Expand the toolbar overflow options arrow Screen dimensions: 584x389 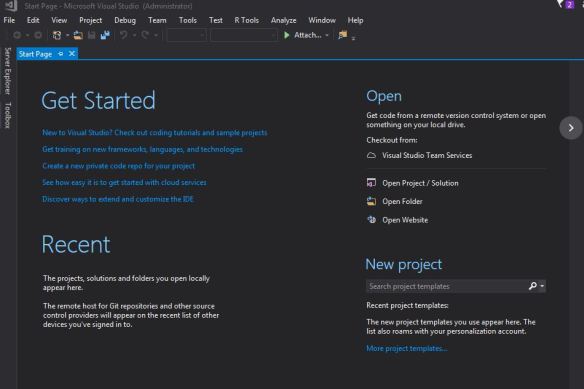point(353,38)
